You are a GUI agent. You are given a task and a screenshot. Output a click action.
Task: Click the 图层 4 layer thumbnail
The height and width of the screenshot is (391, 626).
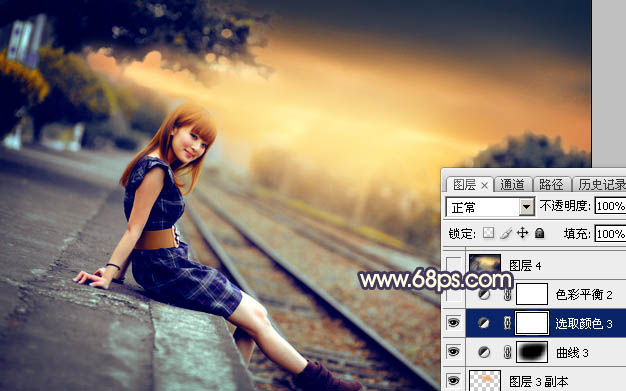(x=485, y=264)
